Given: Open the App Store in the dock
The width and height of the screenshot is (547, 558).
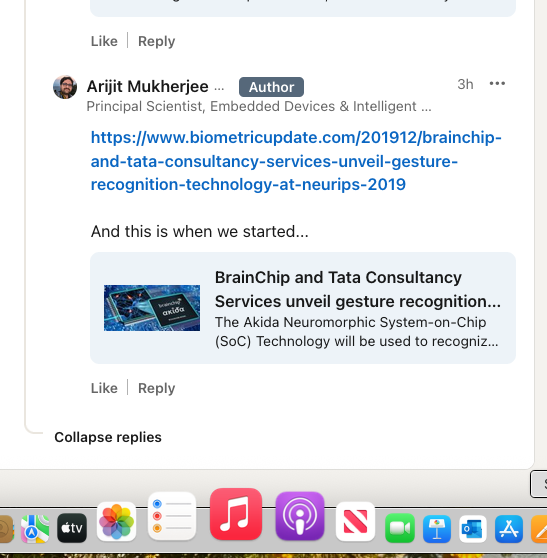Looking at the screenshot, I should coord(509,528).
